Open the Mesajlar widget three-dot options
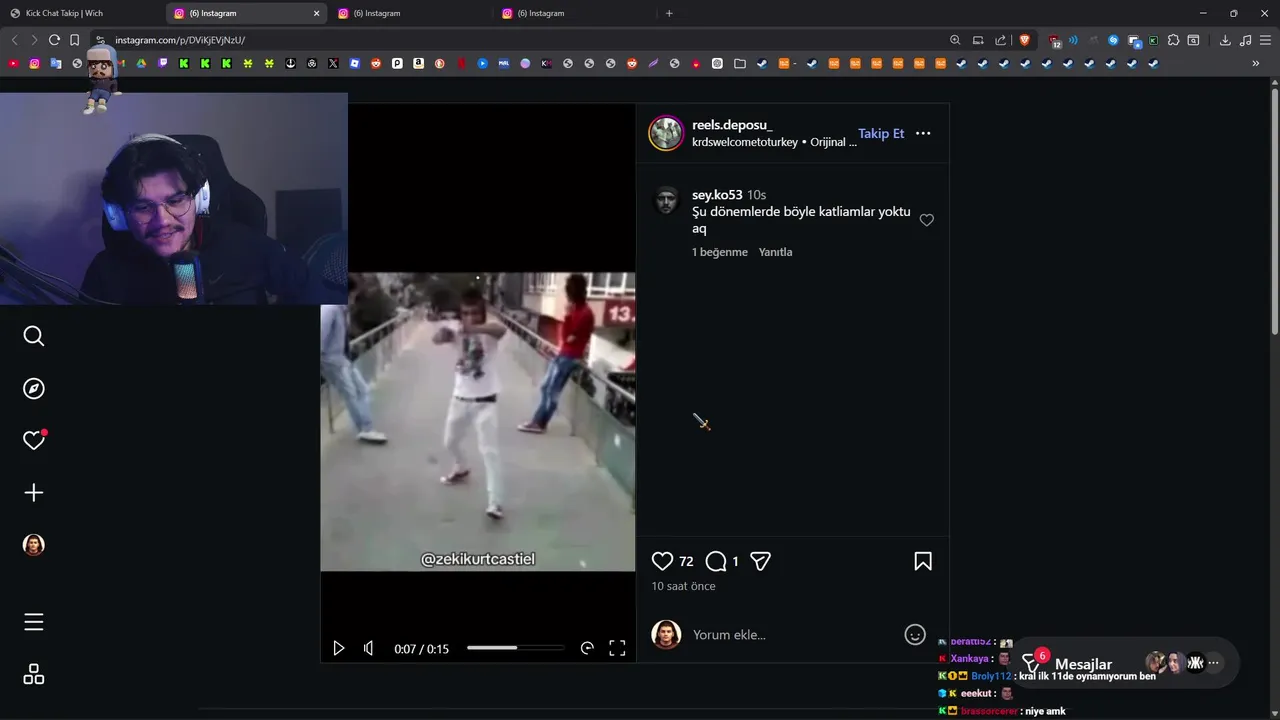Viewport: 1280px width, 720px height. (1213, 663)
